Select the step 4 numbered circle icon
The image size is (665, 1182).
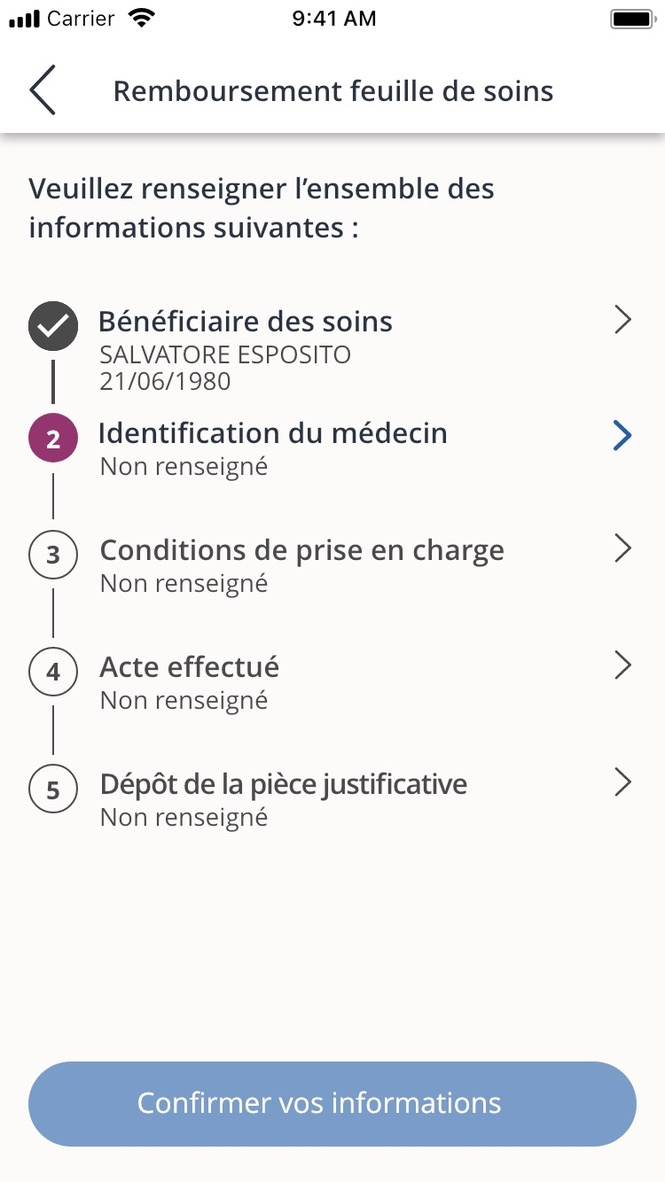[52, 672]
